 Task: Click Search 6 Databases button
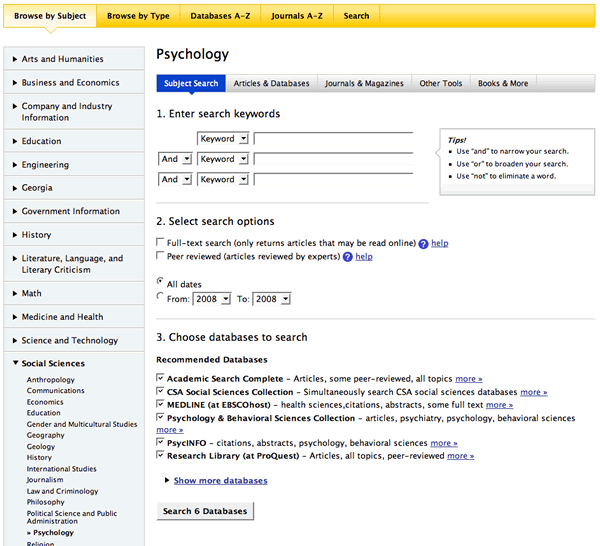(x=205, y=511)
